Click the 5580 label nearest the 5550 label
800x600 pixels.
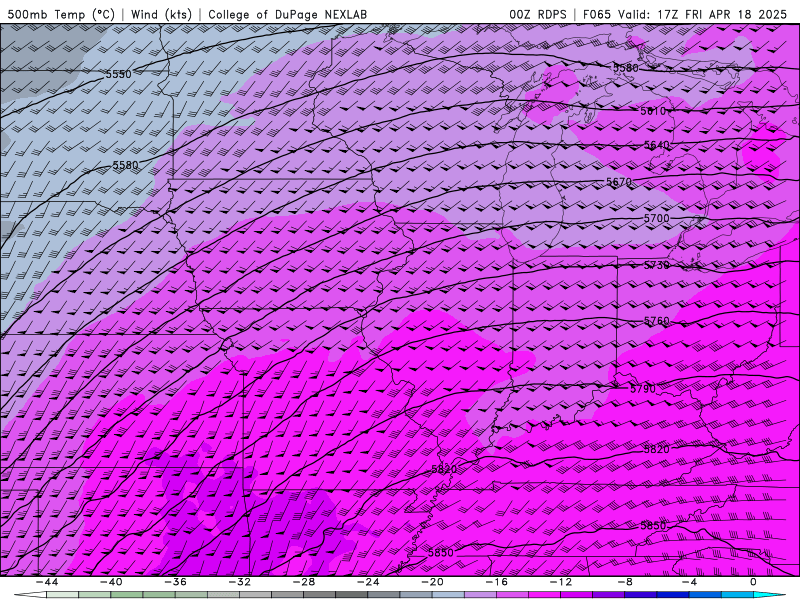pos(125,165)
